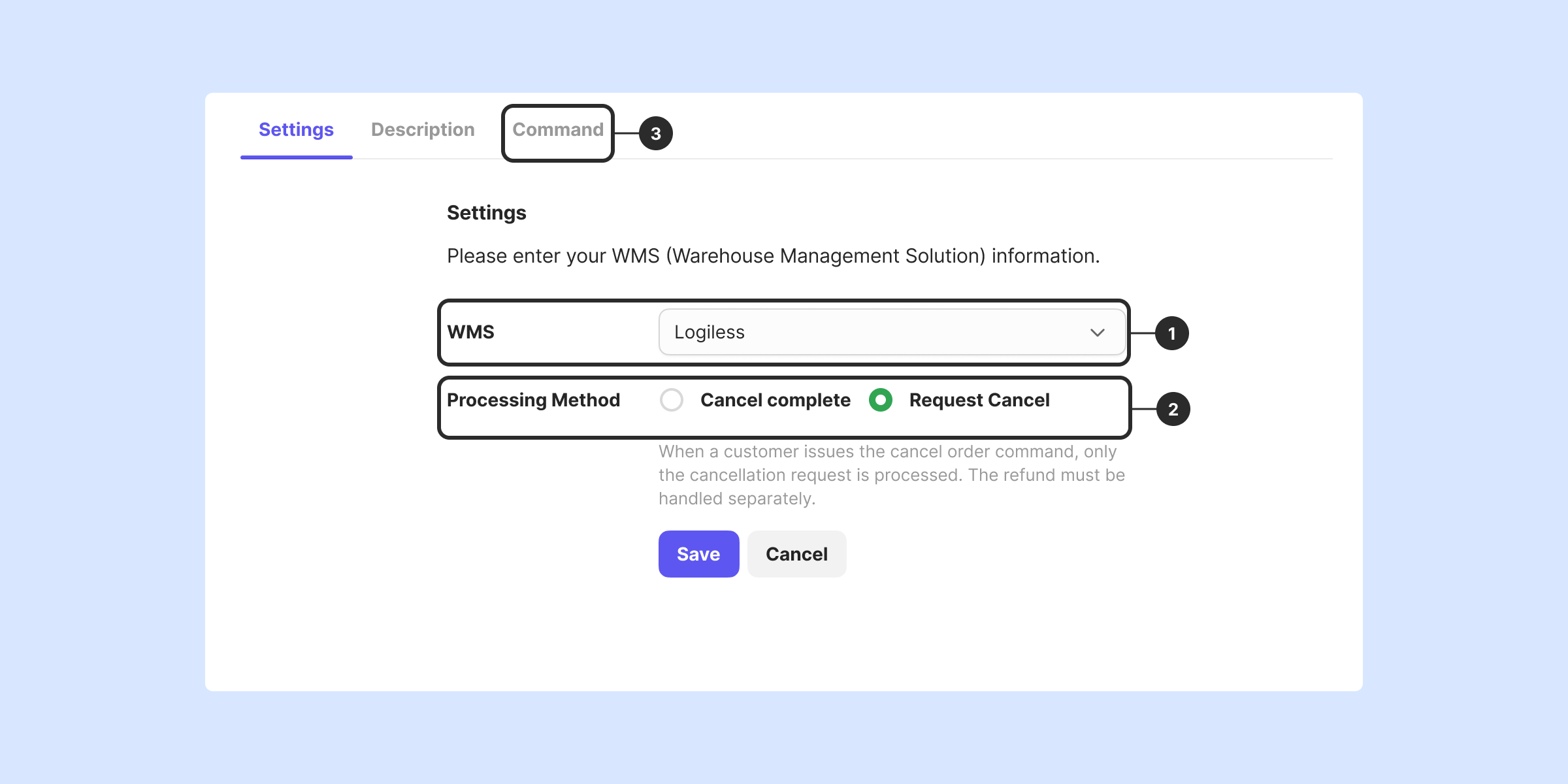Expand the WMS list via chevron arrow
The width and height of the screenshot is (1568, 784).
click(1098, 333)
